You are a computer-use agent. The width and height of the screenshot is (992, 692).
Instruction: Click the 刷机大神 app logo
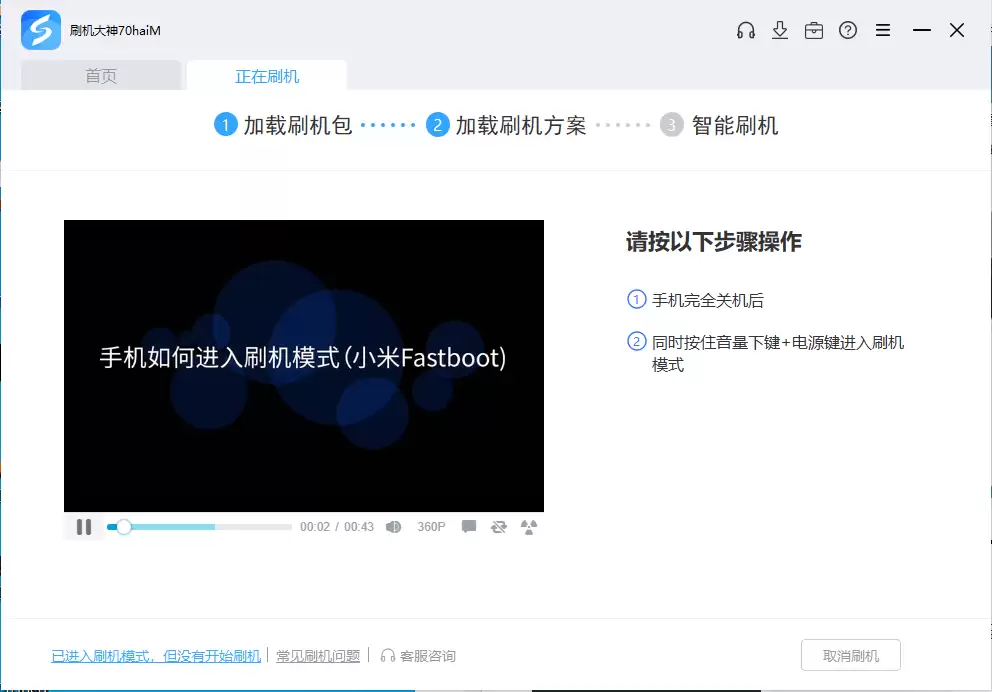pyautogui.click(x=41, y=30)
